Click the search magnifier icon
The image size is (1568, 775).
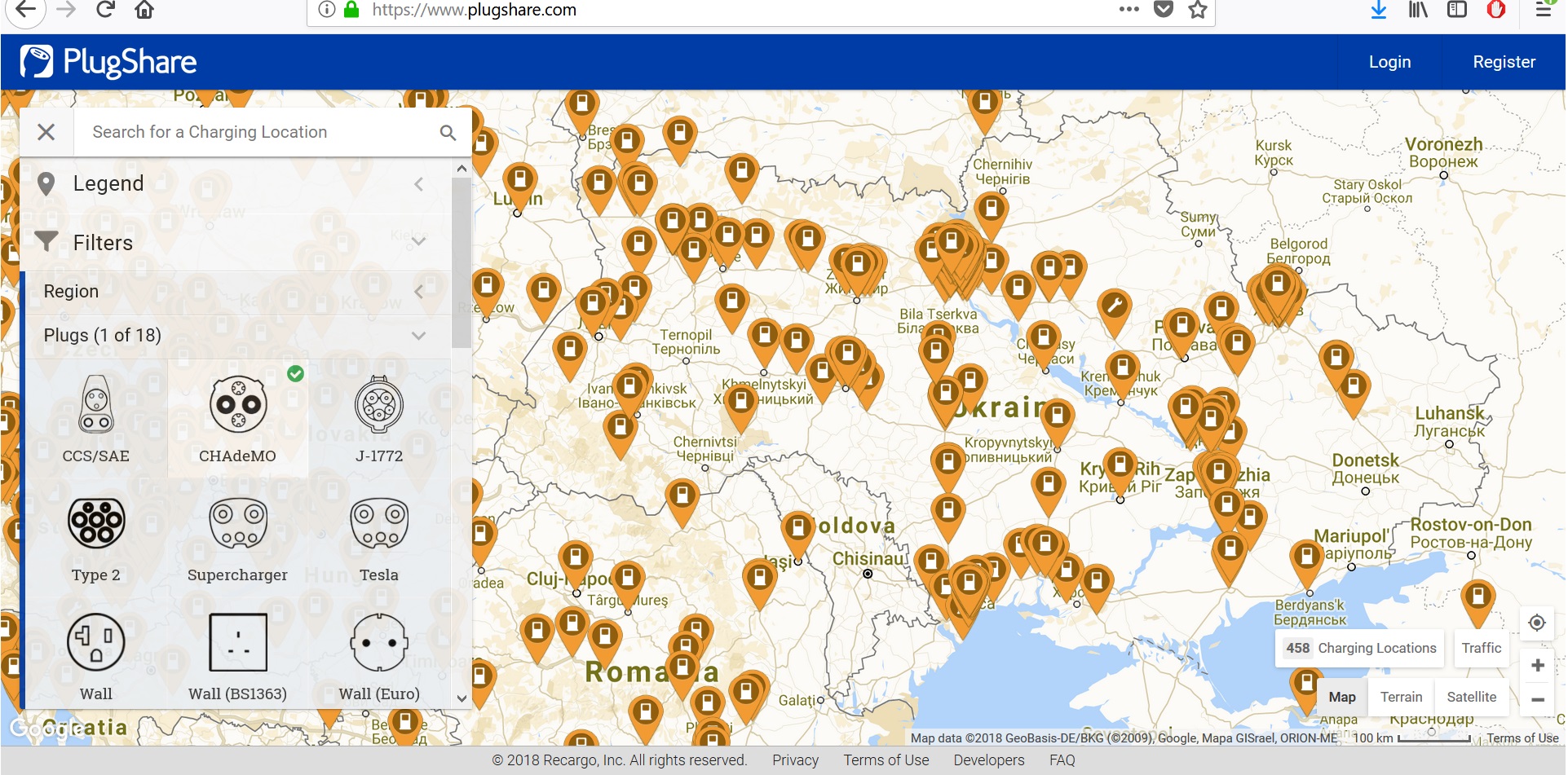[x=448, y=132]
